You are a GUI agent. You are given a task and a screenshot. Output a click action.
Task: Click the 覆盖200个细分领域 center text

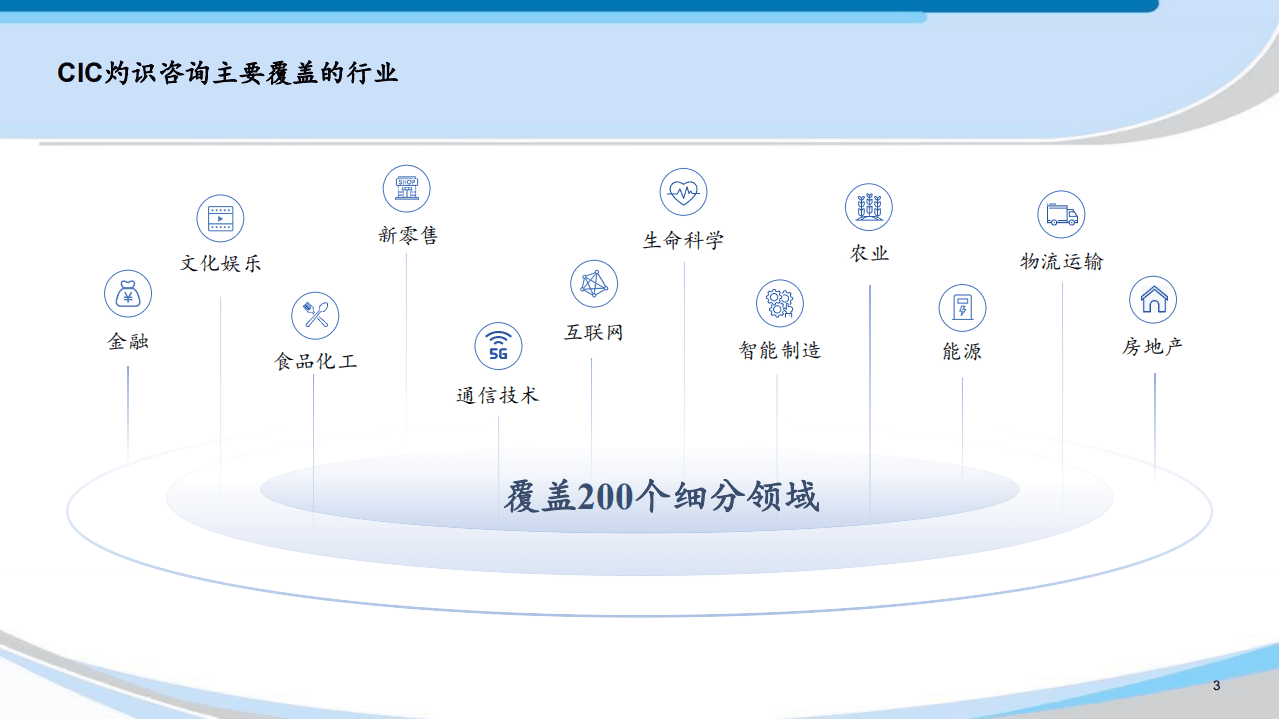click(x=662, y=494)
